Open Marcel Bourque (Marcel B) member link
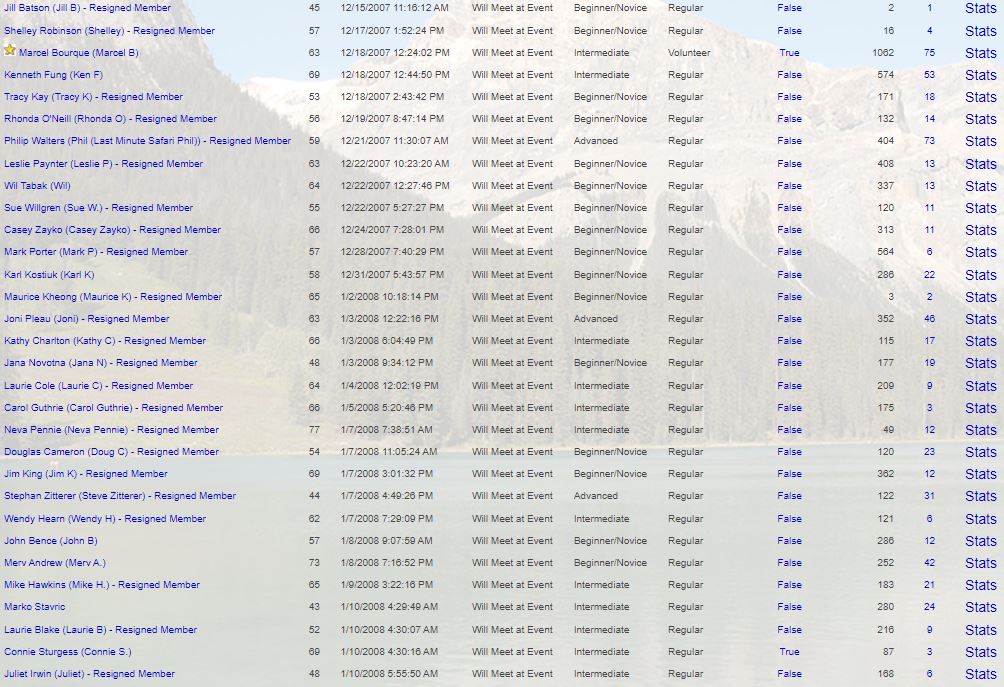This screenshot has width=1004, height=687. 79,53
